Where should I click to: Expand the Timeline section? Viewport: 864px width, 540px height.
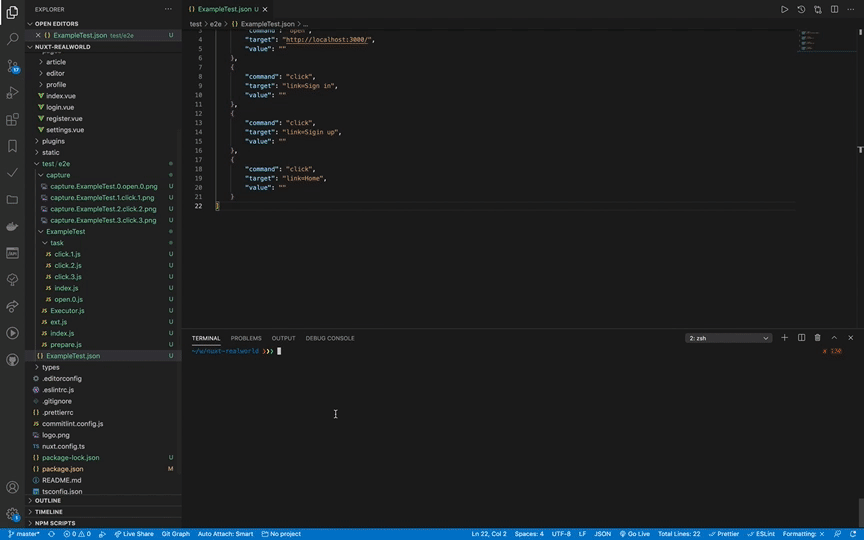point(48,512)
